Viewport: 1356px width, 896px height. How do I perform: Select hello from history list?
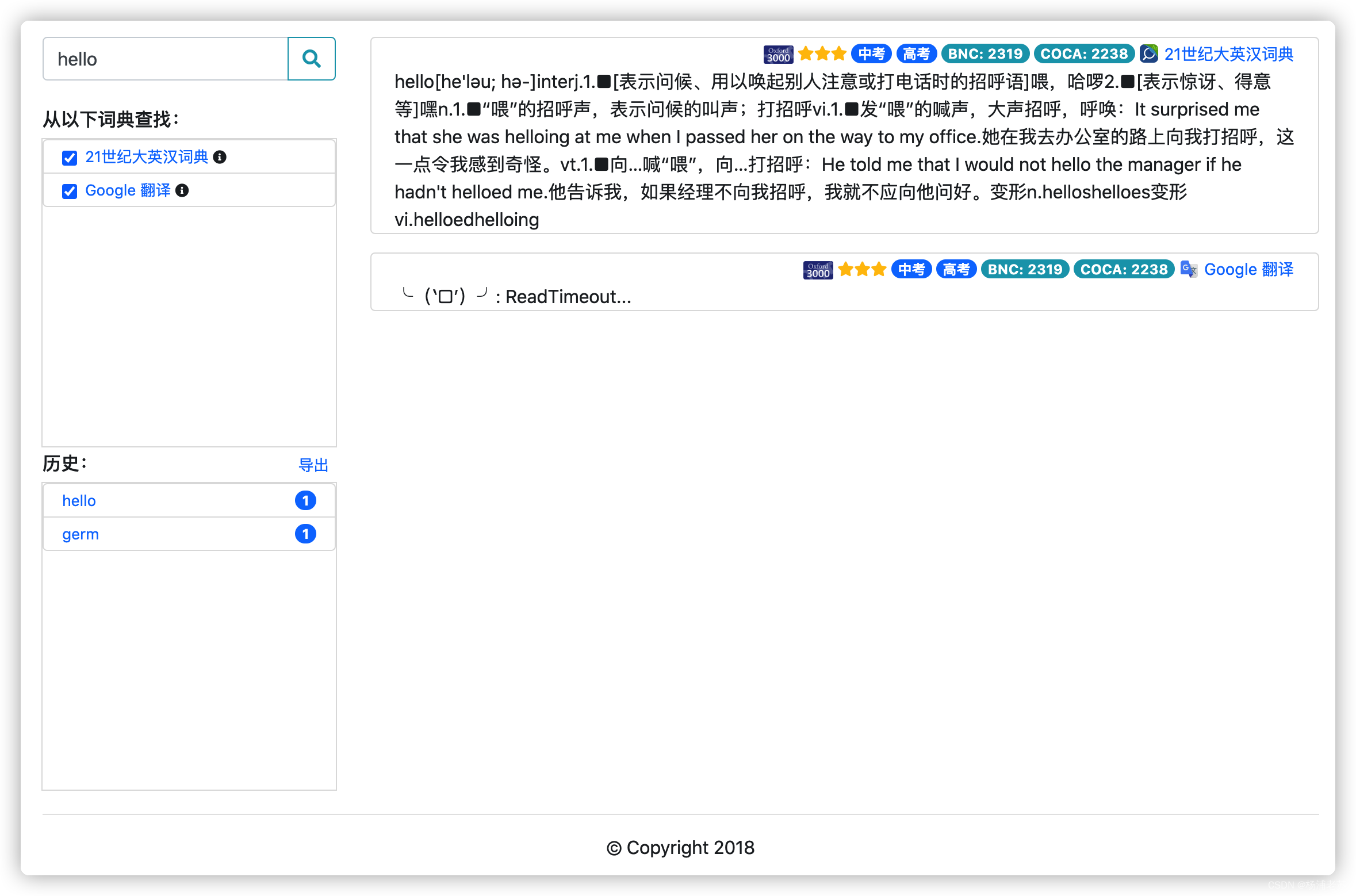[79, 500]
